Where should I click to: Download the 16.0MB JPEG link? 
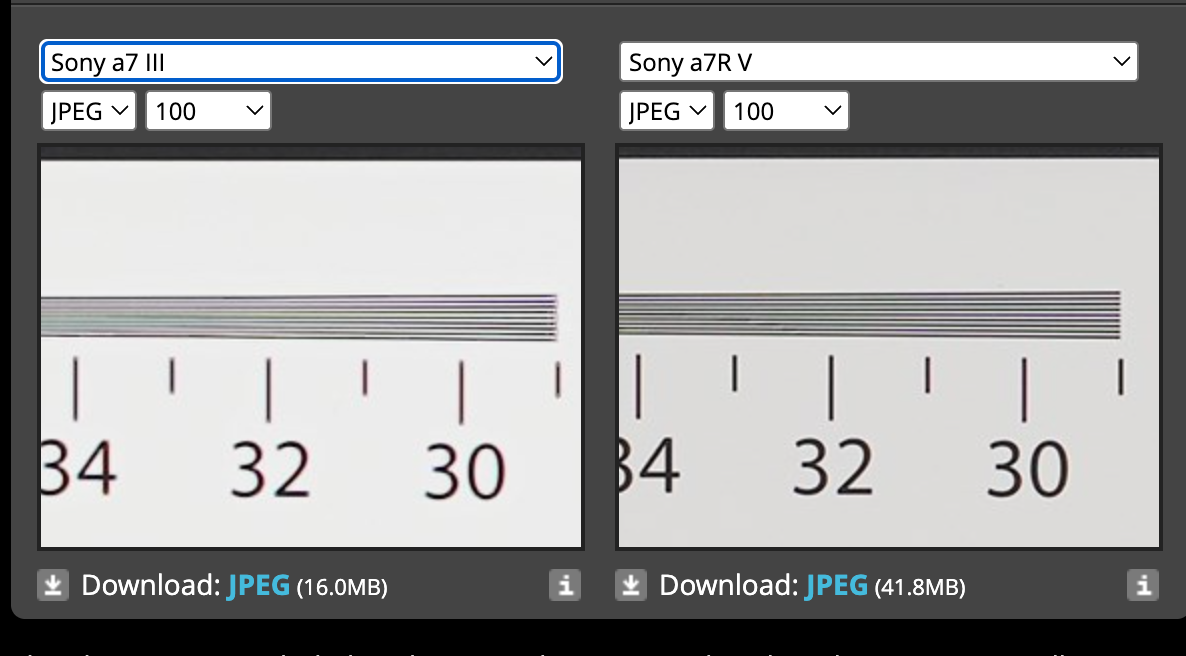[x=258, y=586]
